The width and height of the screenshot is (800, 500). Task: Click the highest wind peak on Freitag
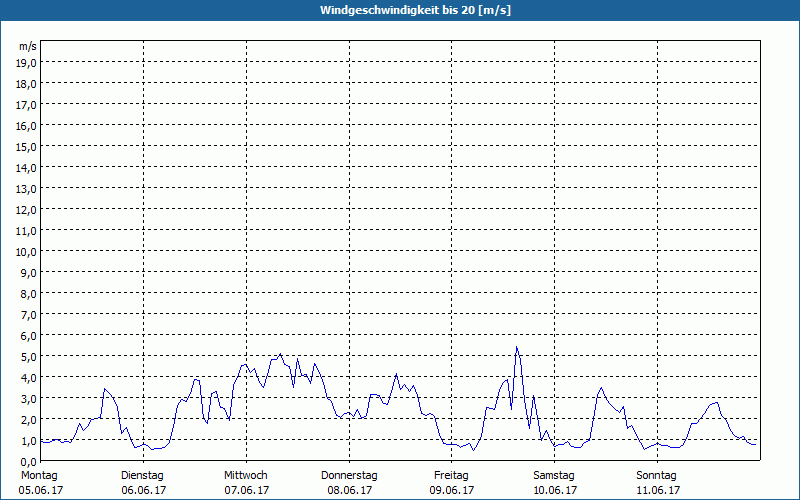517,347
